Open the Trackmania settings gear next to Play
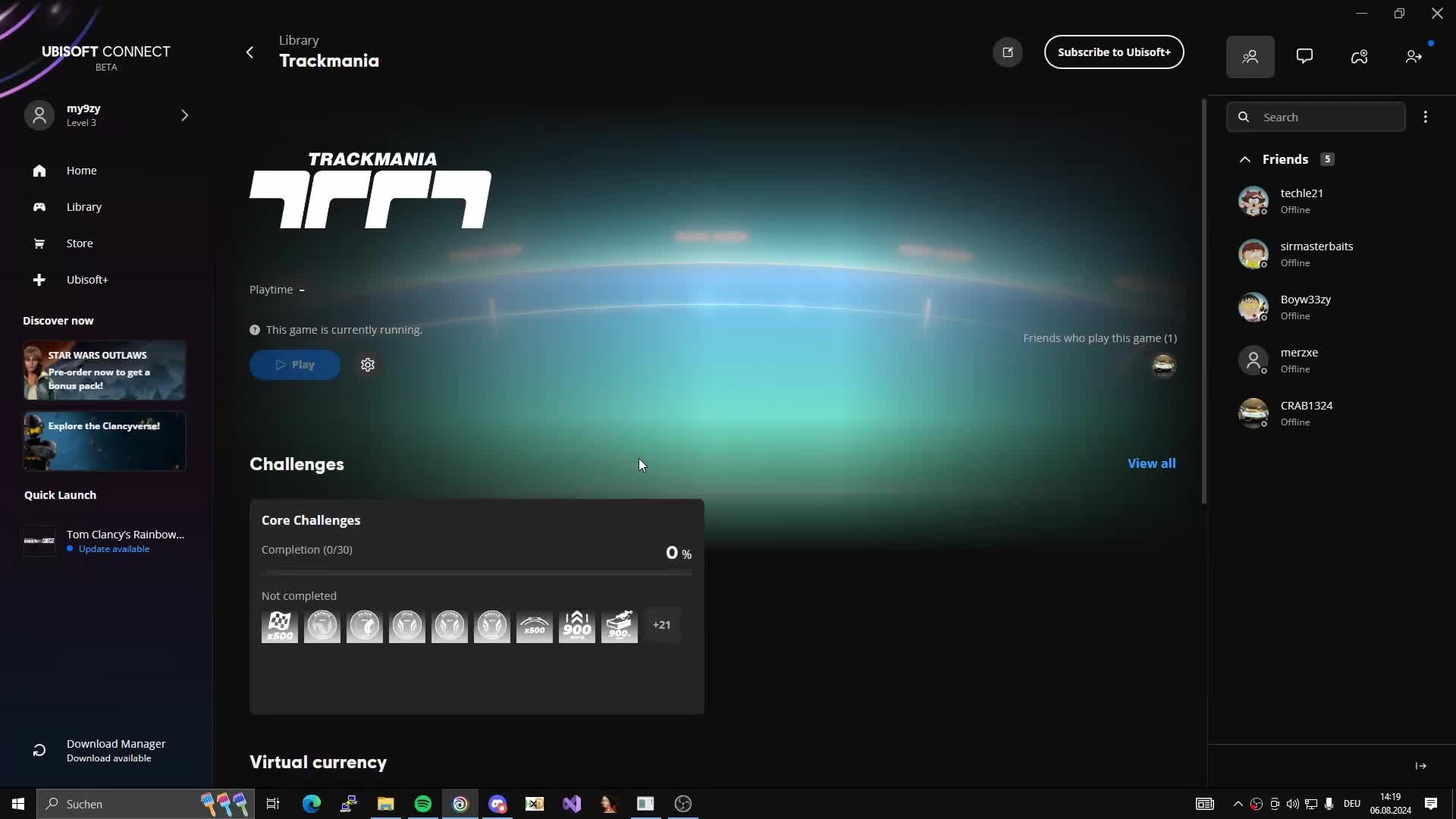The image size is (1456, 819). pos(369,365)
